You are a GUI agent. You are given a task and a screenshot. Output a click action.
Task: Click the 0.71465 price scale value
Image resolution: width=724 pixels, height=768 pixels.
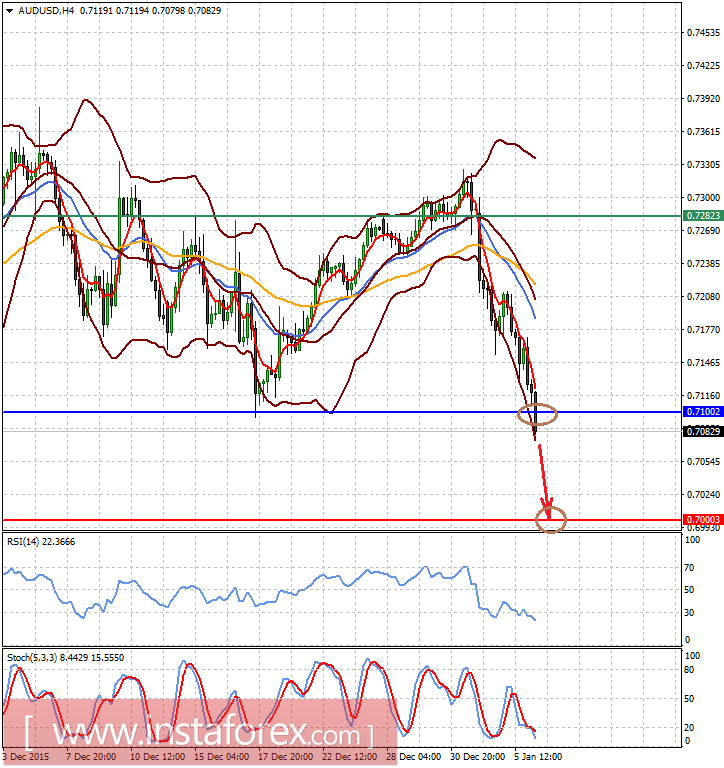(x=703, y=362)
